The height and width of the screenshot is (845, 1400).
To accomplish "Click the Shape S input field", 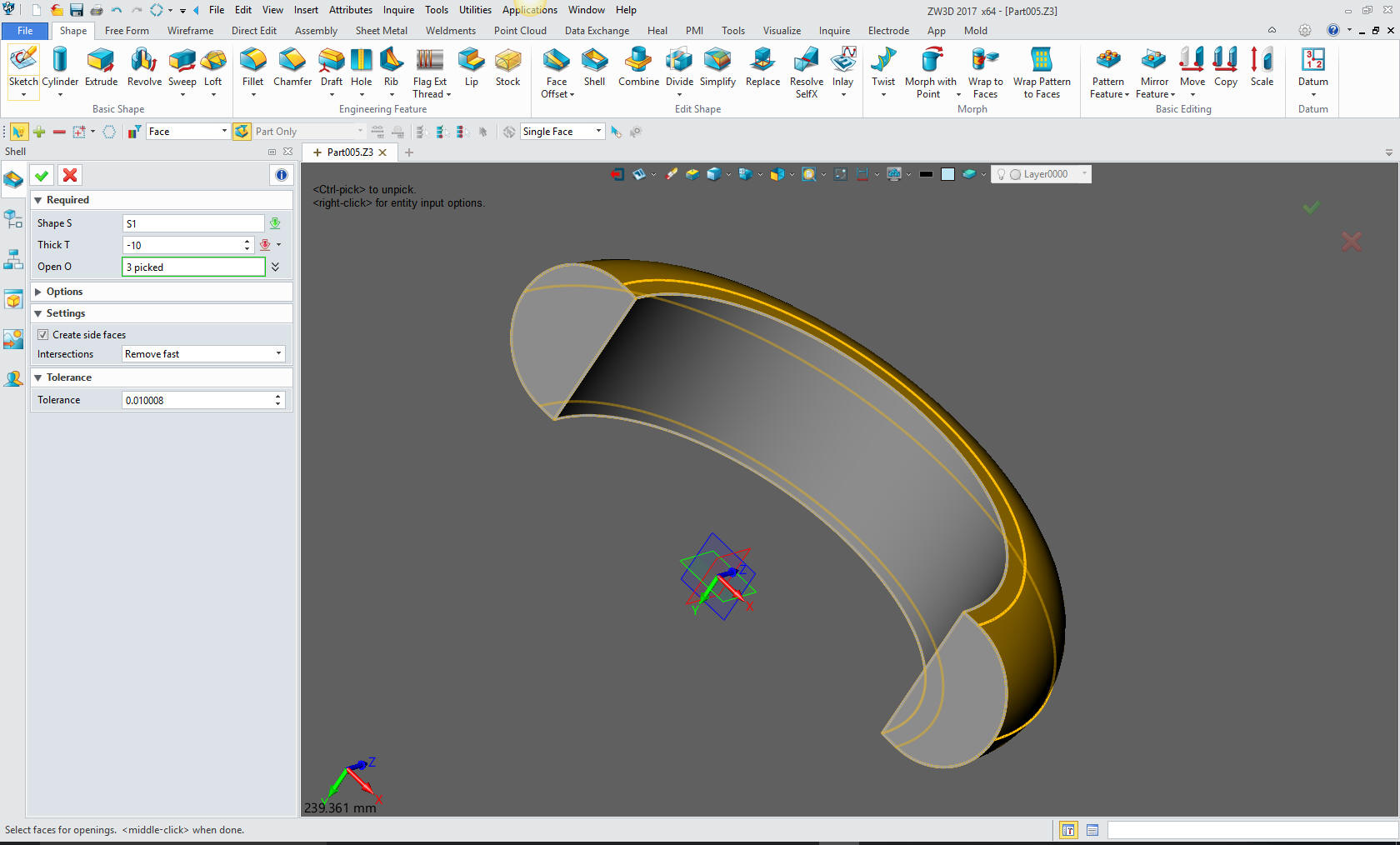I will 193,223.
